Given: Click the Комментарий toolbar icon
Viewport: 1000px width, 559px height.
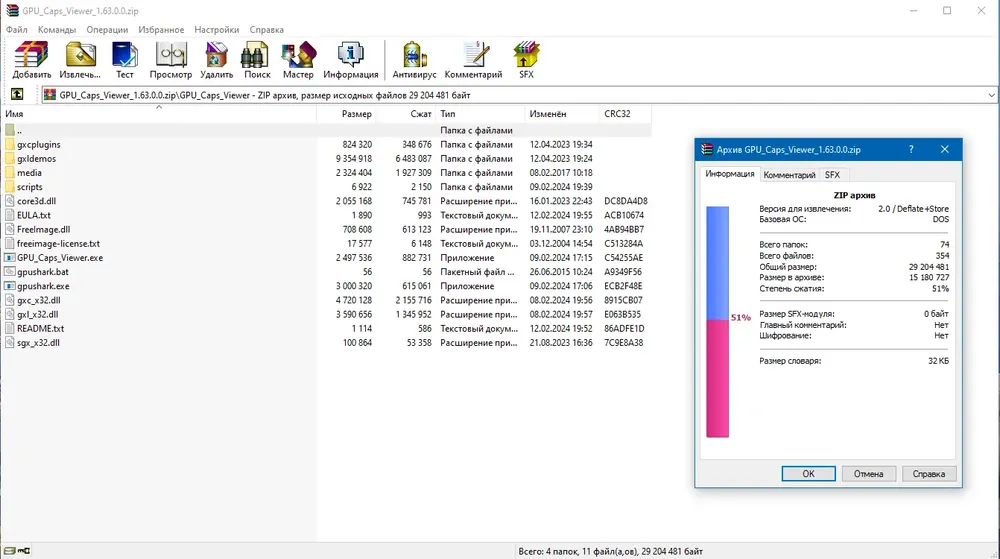Looking at the screenshot, I should click(473, 60).
